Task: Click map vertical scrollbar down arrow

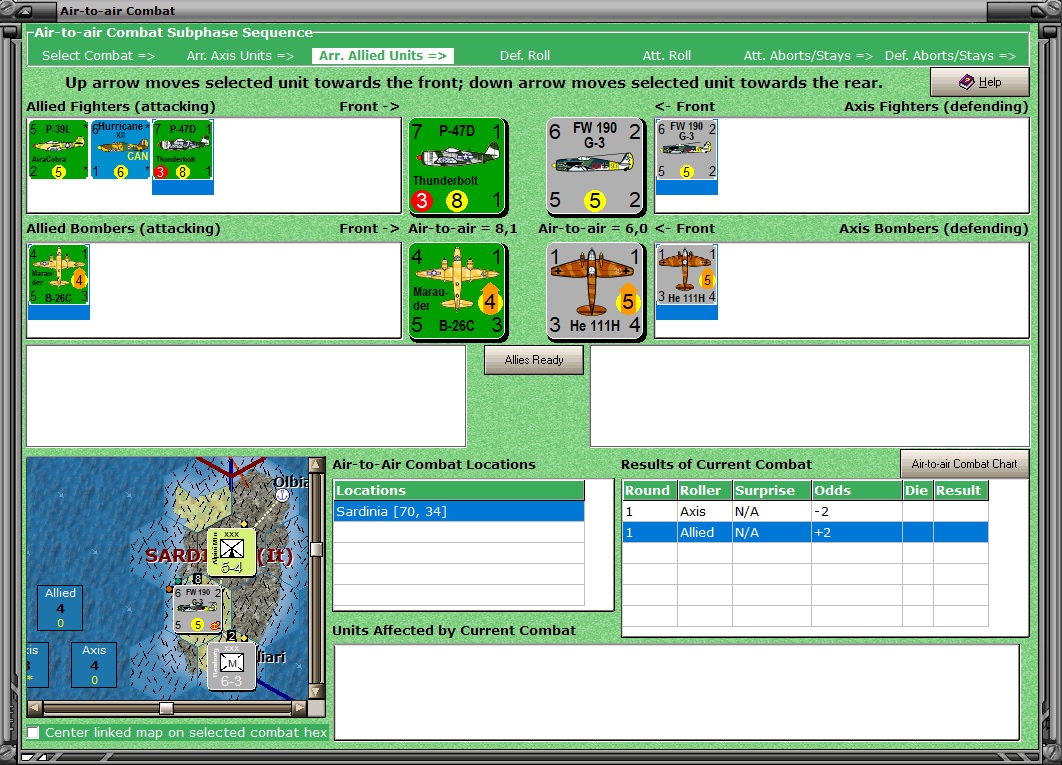Action: (x=316, y=691)
